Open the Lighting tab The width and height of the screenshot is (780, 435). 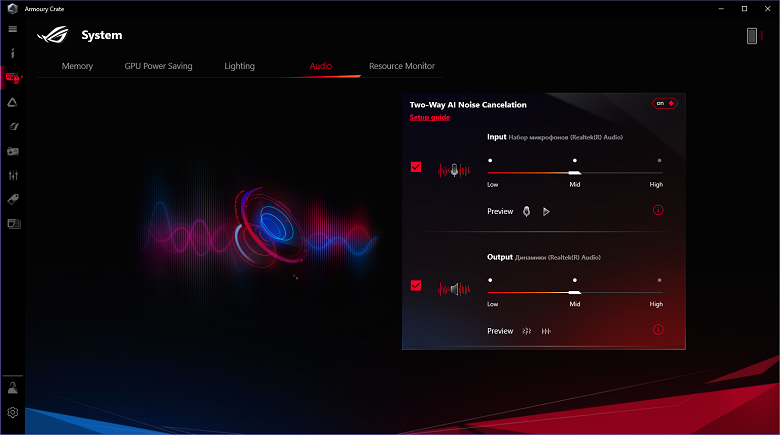click(x=239, y=66)
